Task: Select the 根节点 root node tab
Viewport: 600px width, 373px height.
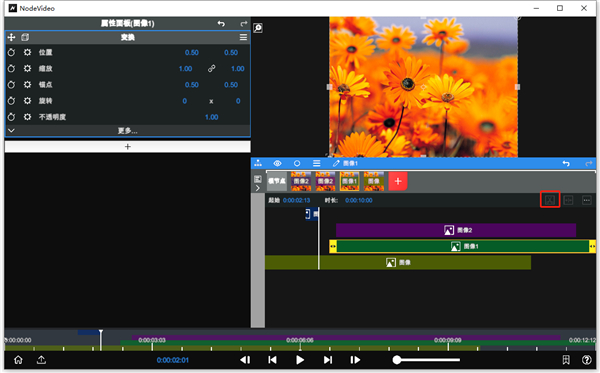Action: point(277,181)
